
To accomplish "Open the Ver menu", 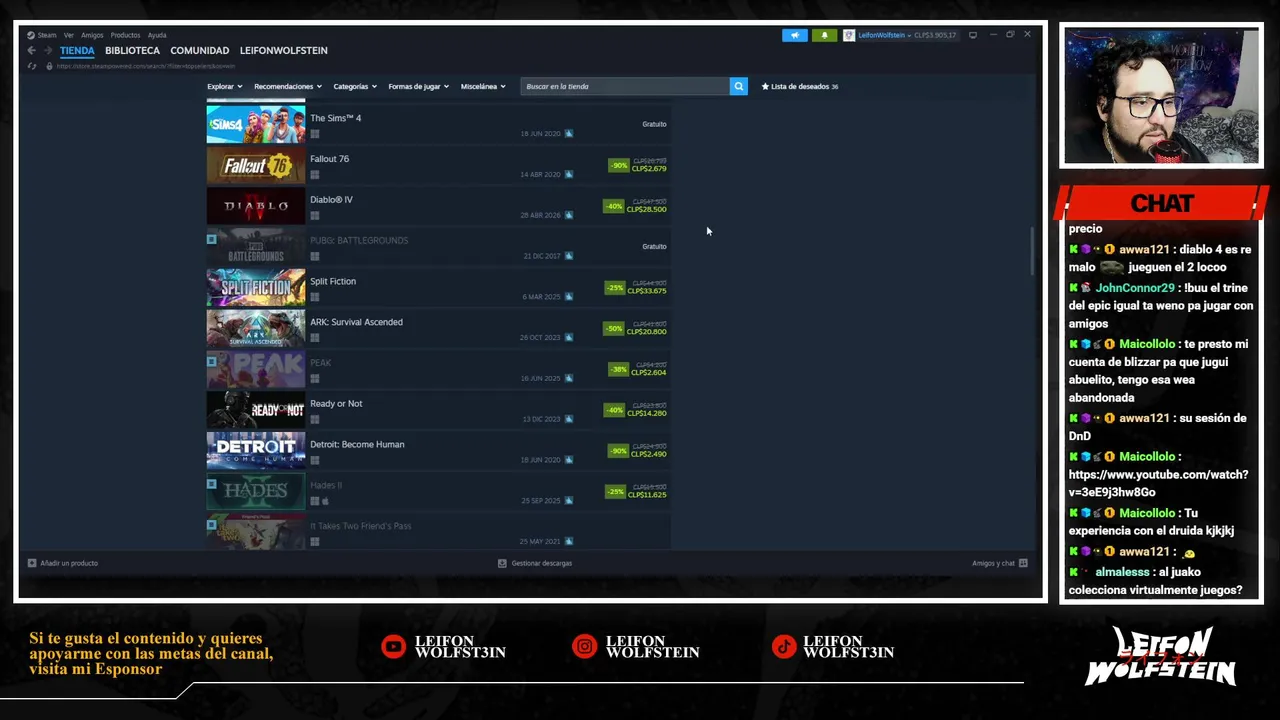I will (69, 35).
